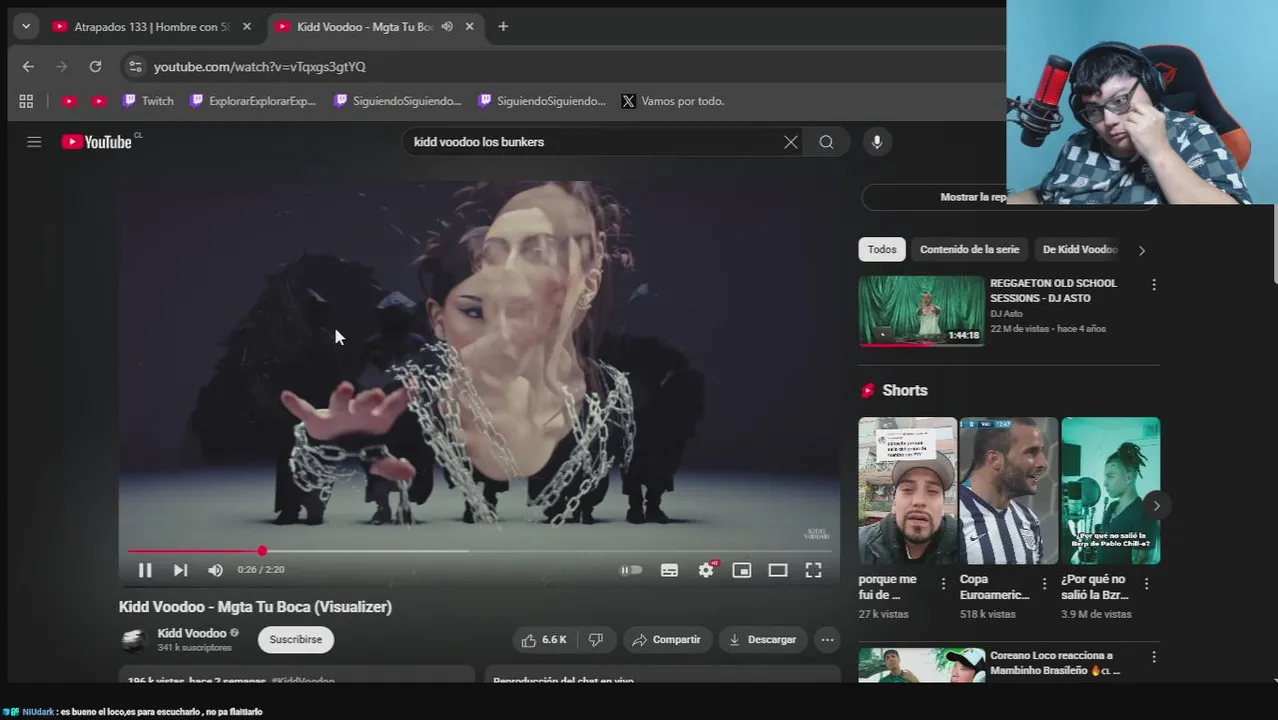Dislike the video
This screenshot has height=720, width=1278.
pyautogui.click(x=596, y=640)
